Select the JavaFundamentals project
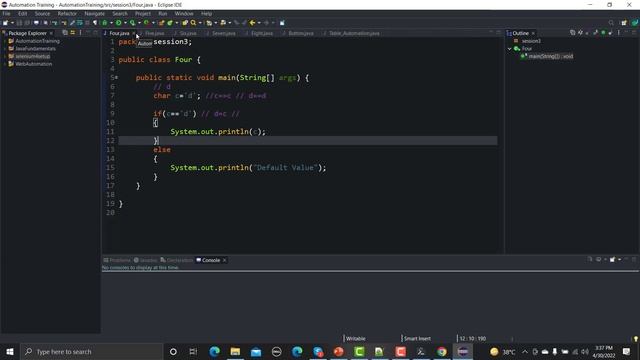 (35, 49)
